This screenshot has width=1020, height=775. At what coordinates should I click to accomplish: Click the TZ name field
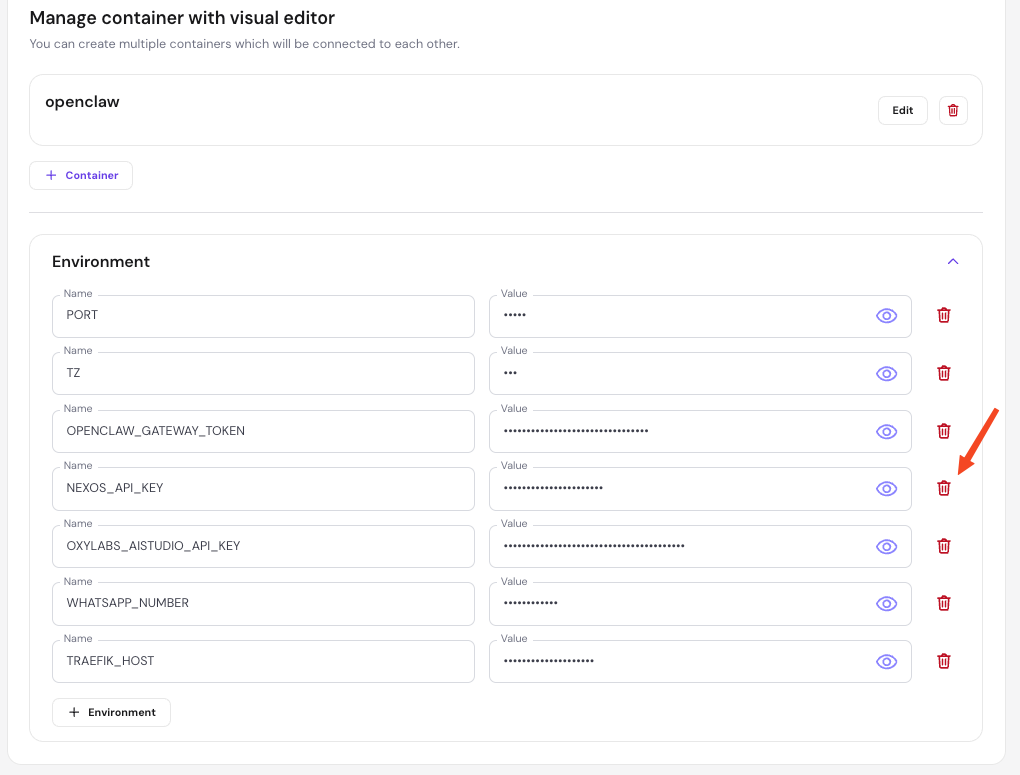click(x=263, y=374)
